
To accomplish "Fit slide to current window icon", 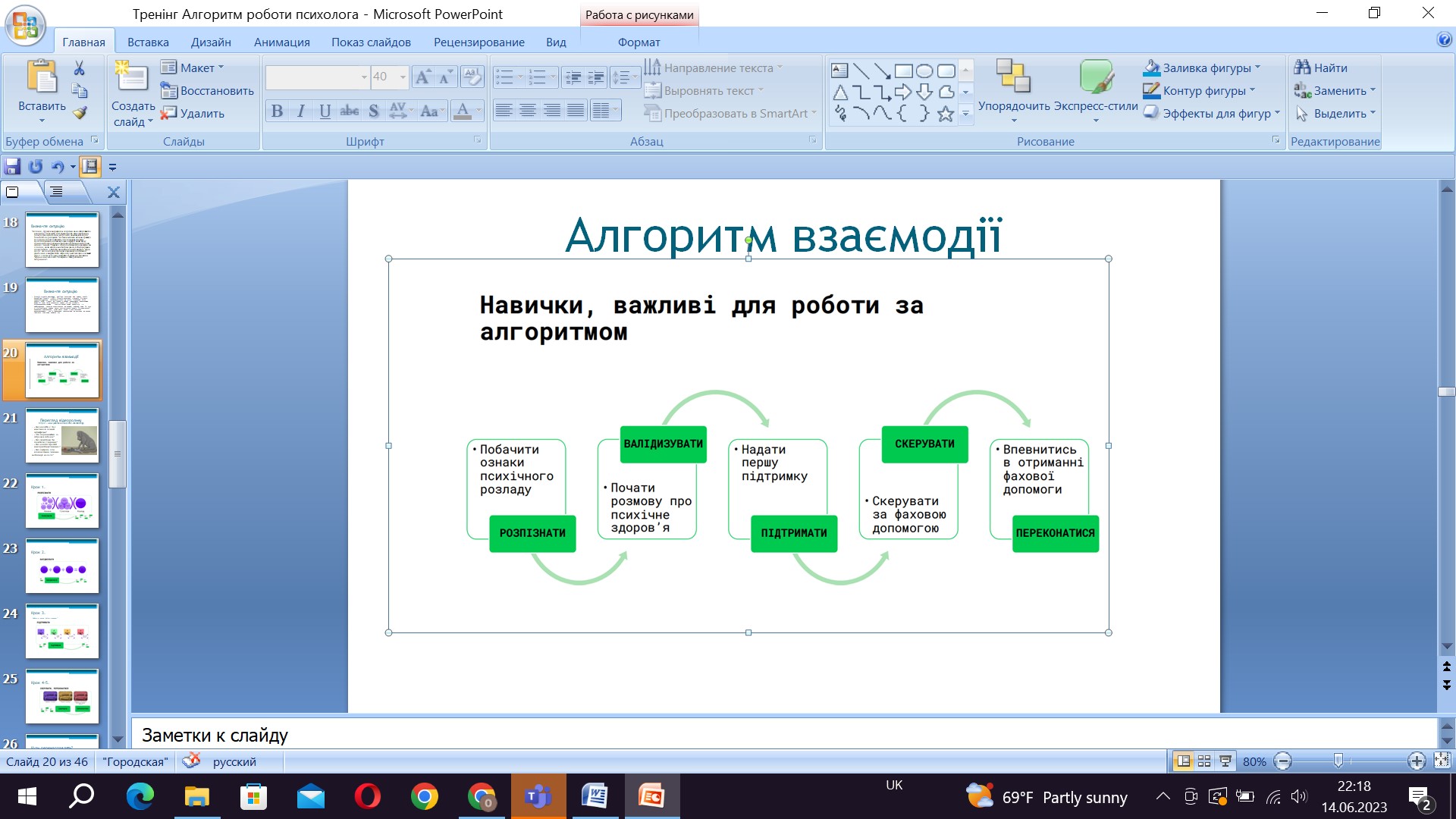I will 1442,761.
